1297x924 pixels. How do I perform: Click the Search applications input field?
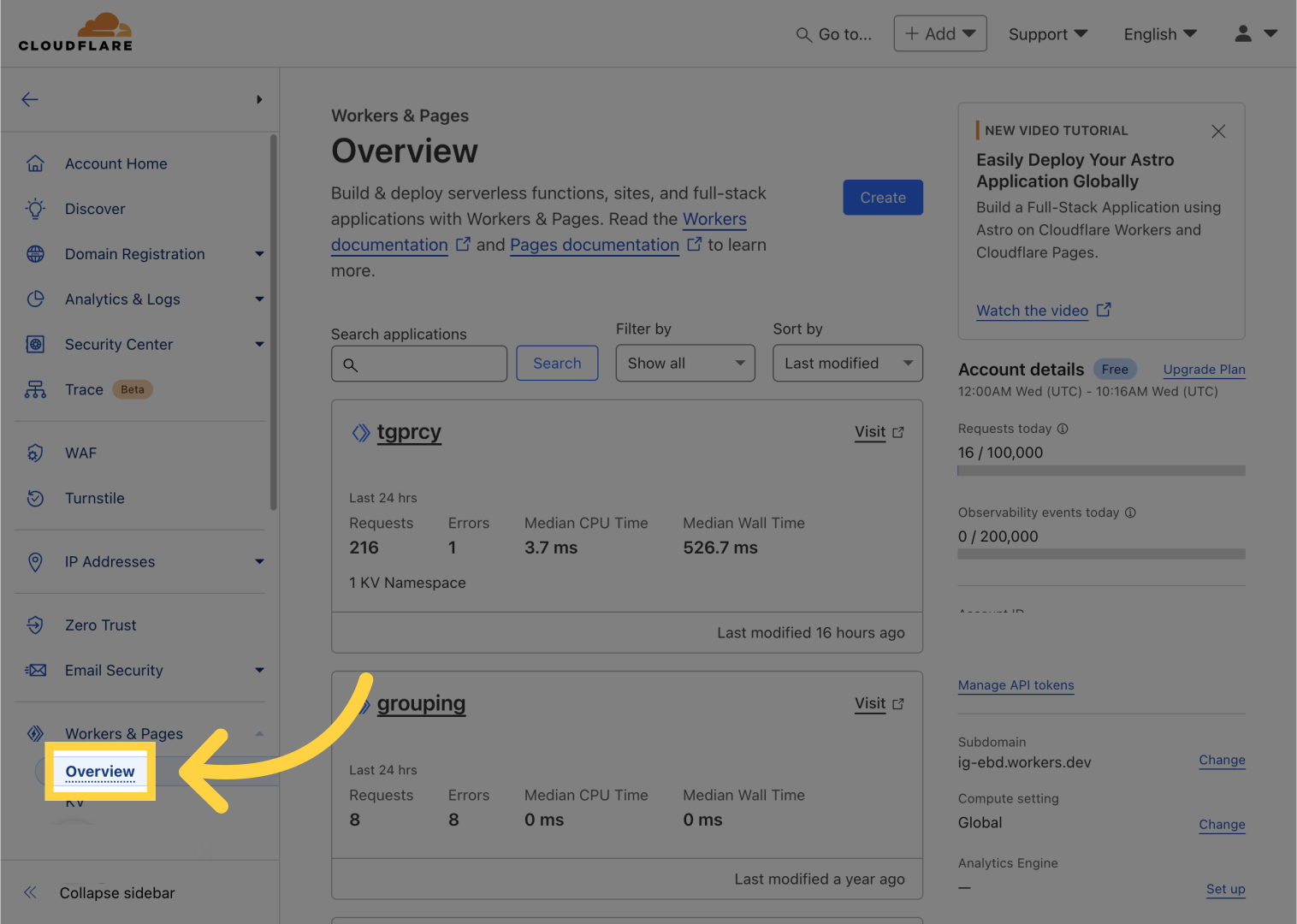419,364
